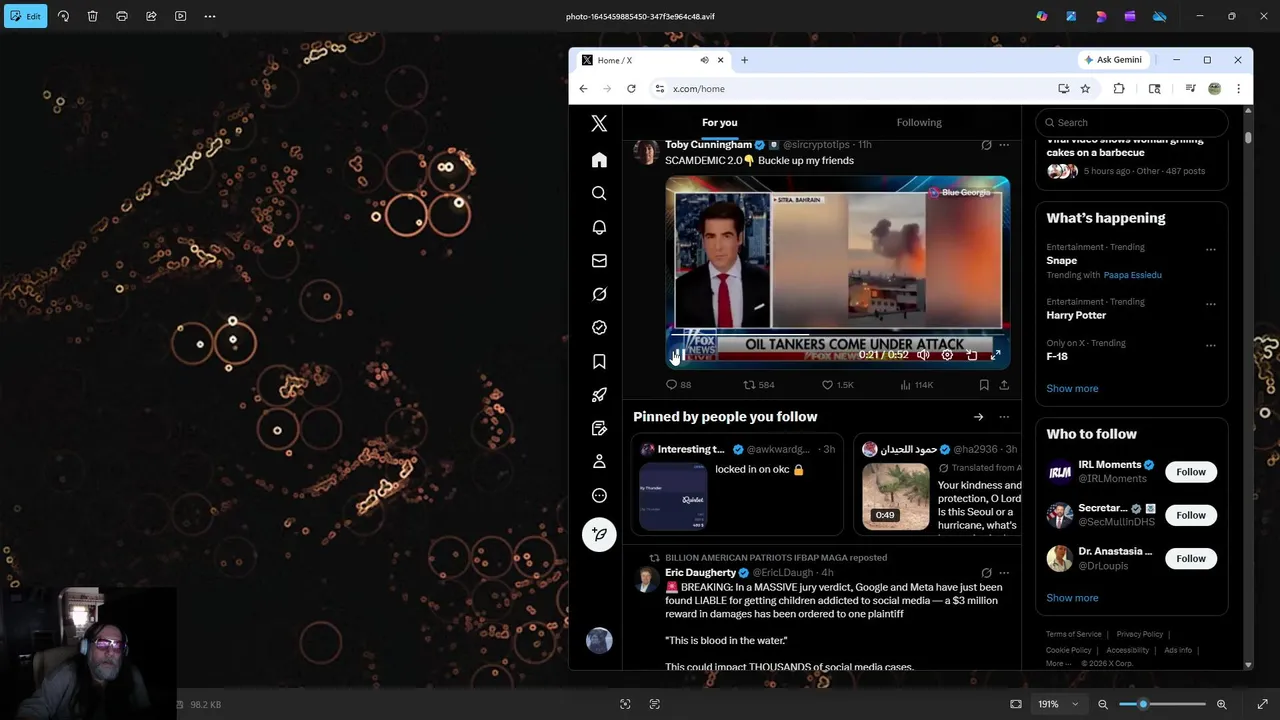
Task: Reply to Toby Cunningham post (88)
Action: [x=678, y=385]
